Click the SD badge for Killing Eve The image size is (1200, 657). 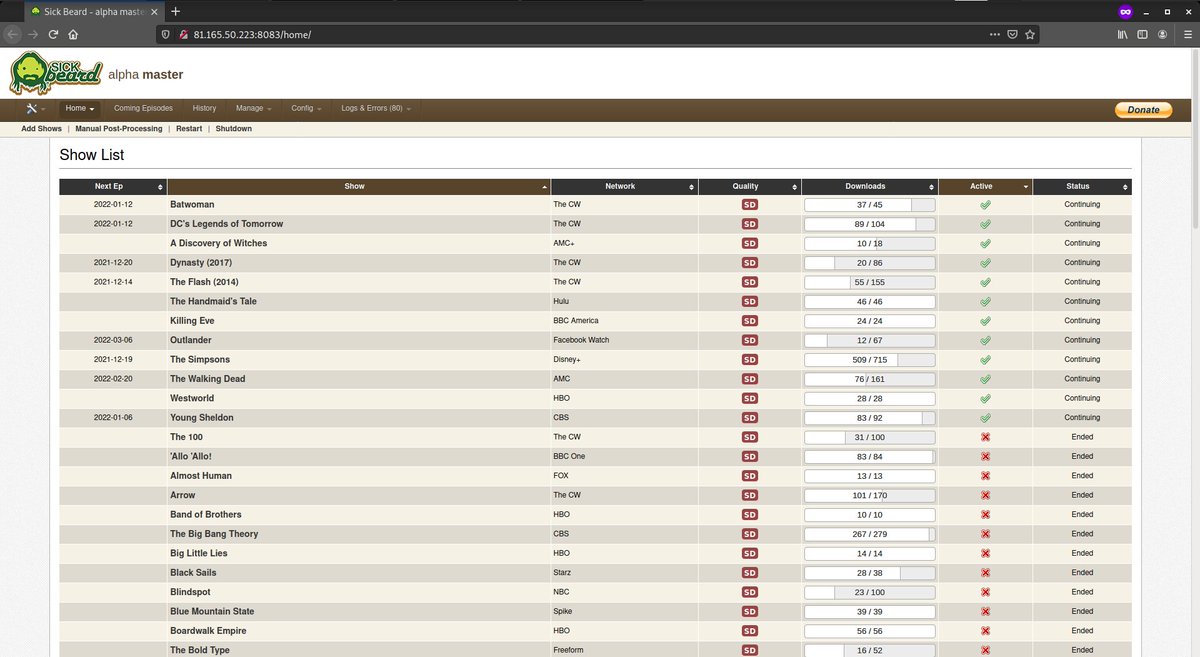click(749, 321)
